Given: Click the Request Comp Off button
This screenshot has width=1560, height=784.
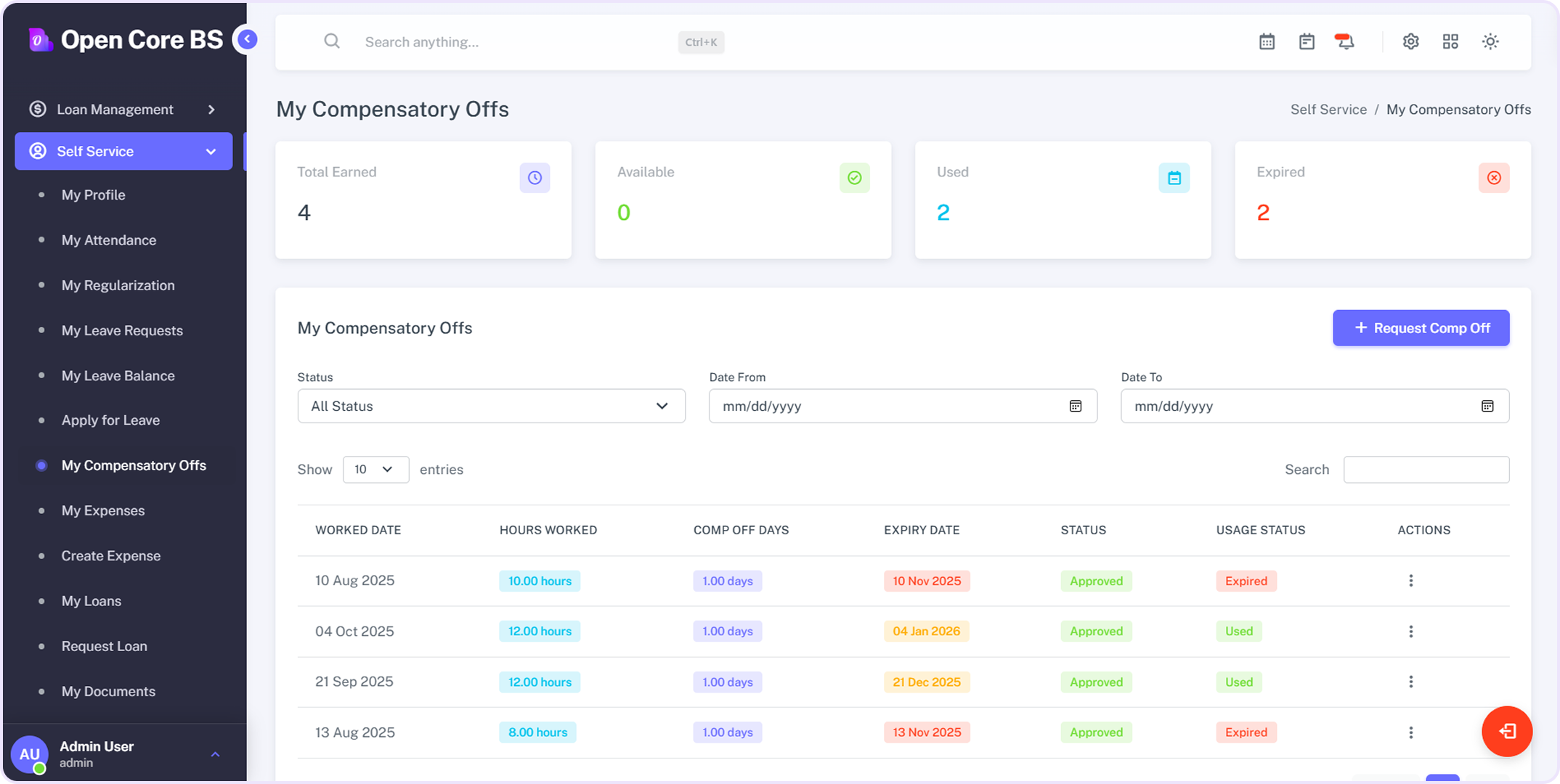Looking at the screenshot, I should click(x=1421, y=328).
